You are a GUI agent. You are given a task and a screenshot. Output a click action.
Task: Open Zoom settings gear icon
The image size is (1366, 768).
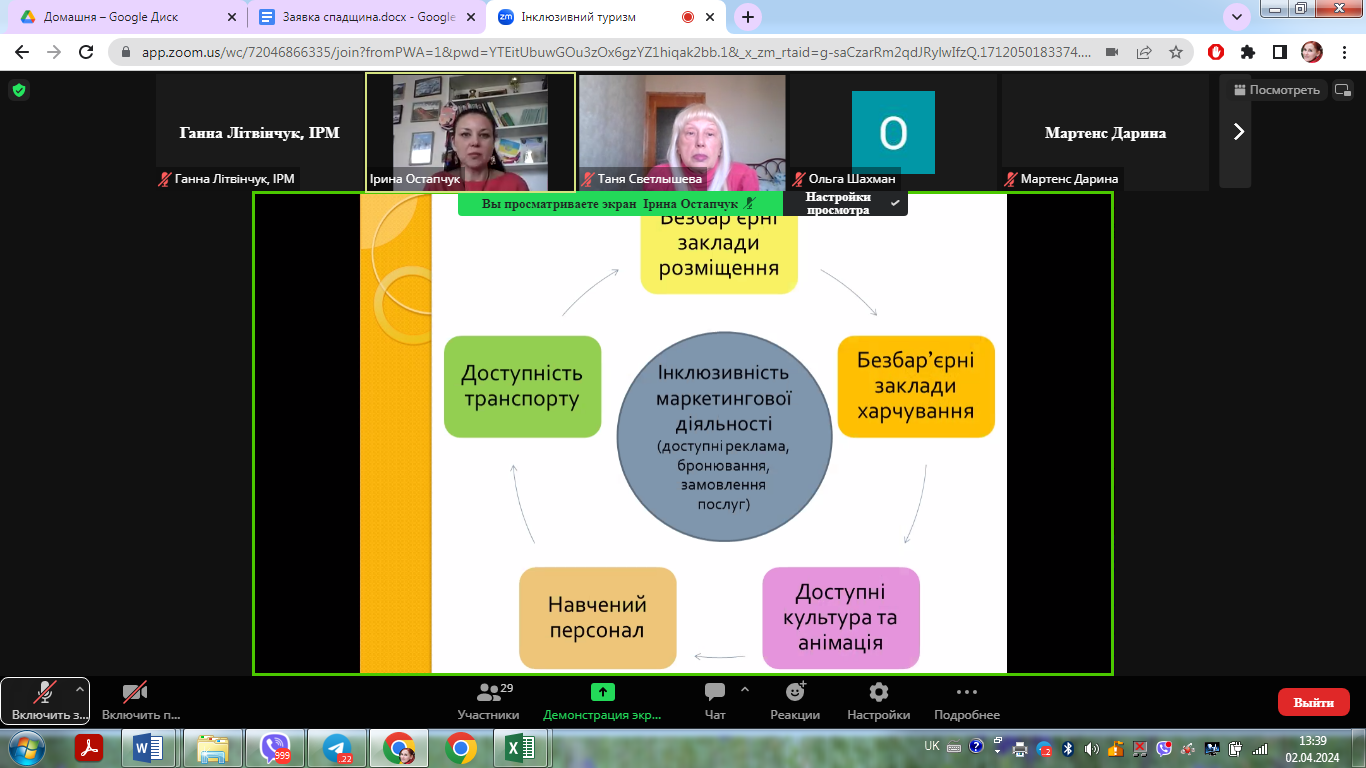878,692
